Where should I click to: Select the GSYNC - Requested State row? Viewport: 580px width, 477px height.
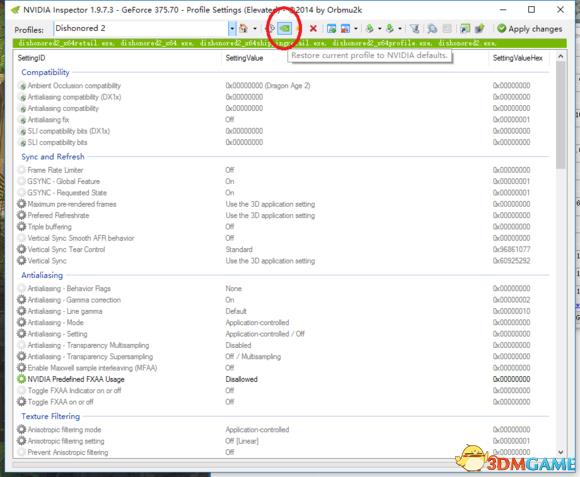tap(284, 193)
